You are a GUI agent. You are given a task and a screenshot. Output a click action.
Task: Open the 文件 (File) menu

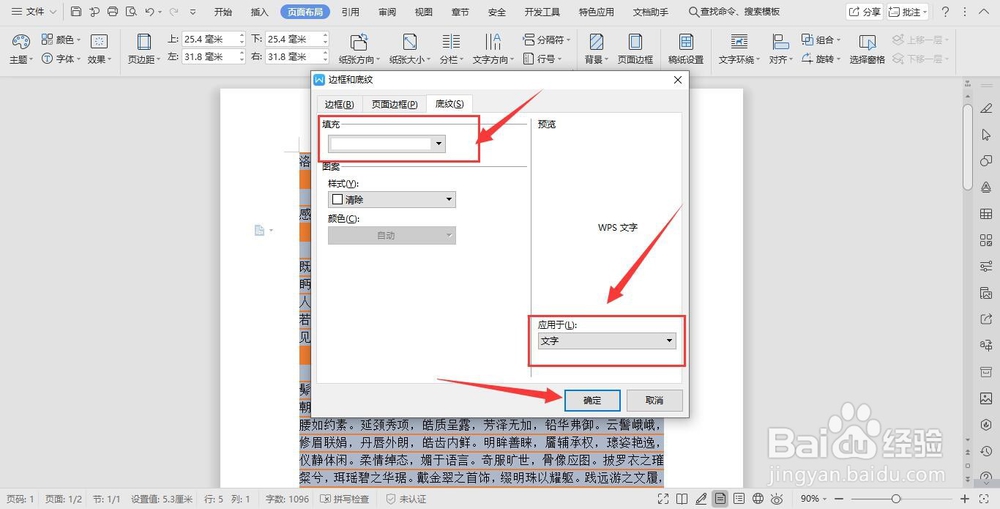click(34, 11)
